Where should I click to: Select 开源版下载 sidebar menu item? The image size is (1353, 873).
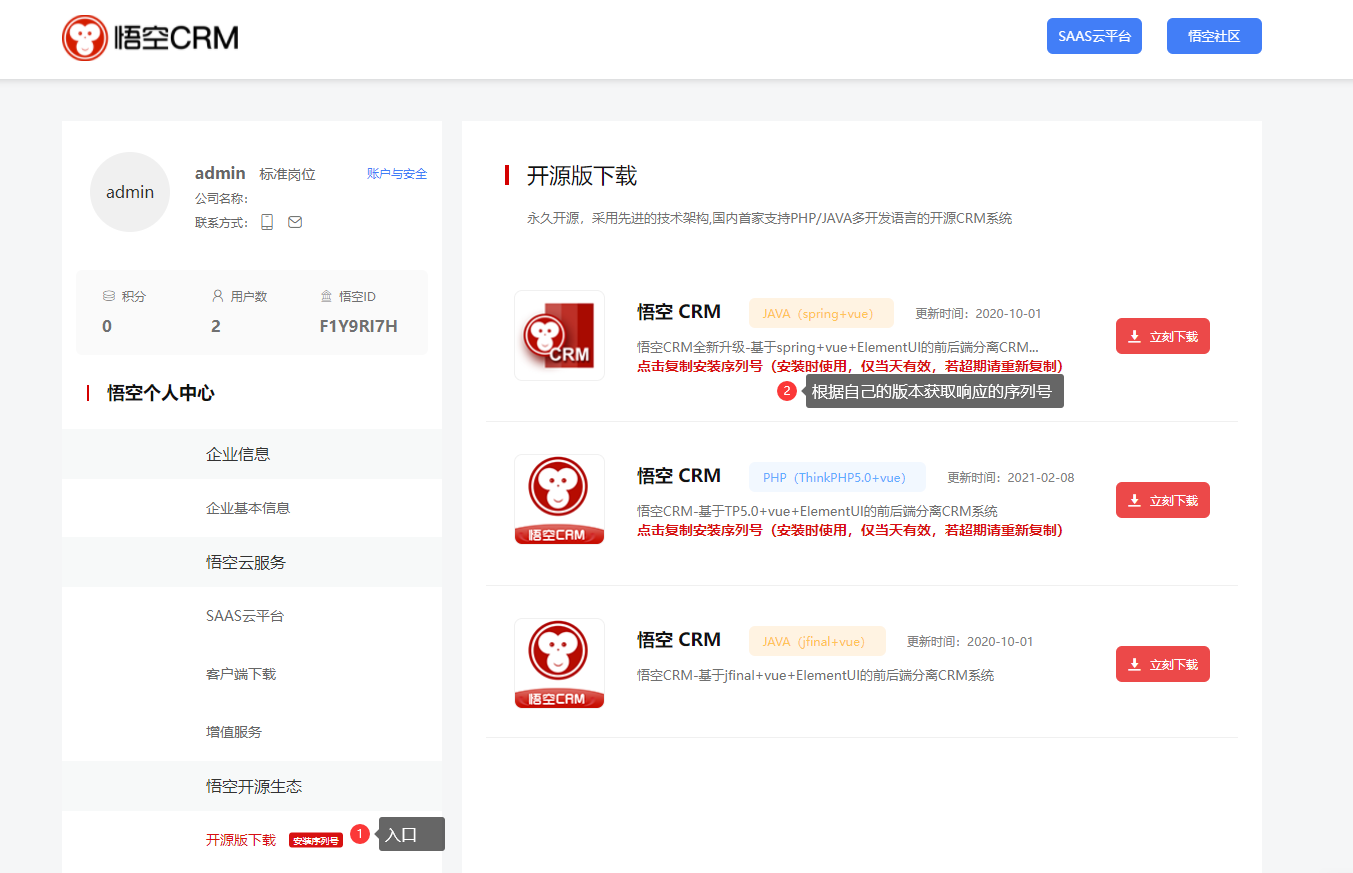coord(241,840)
